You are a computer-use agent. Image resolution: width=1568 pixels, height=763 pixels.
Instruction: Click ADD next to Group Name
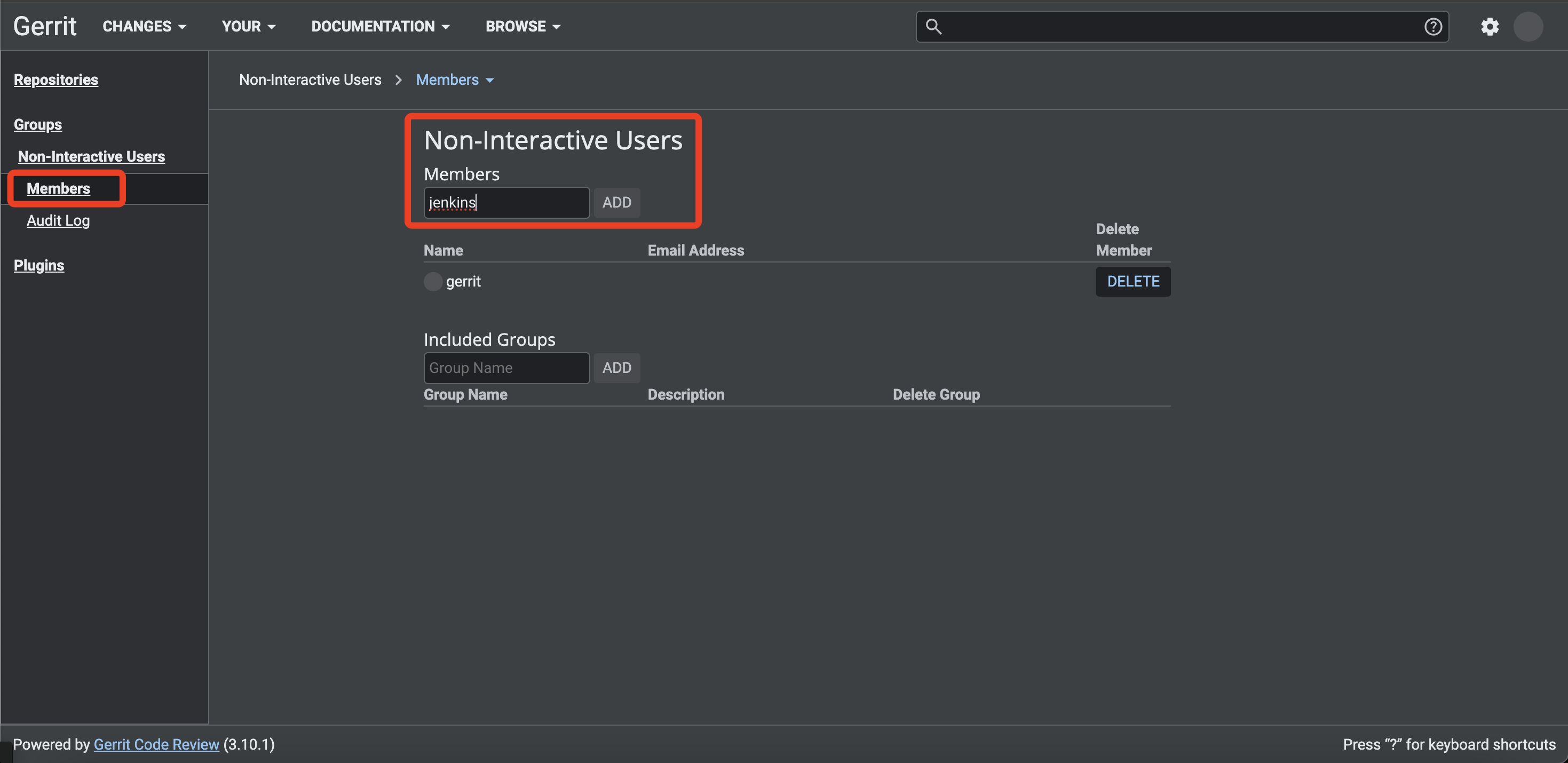click(616, 368)
